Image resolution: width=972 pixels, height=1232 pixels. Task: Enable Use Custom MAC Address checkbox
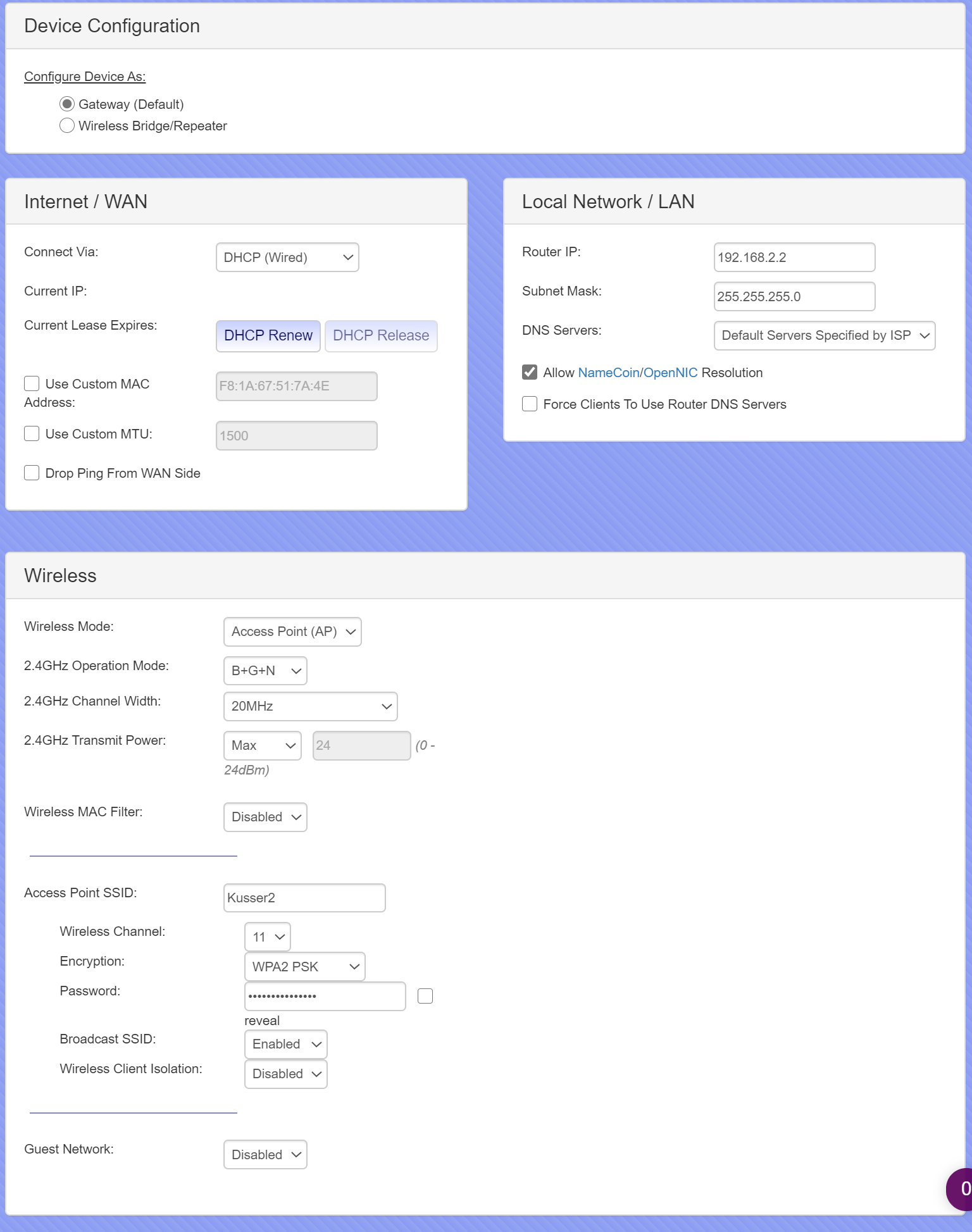[x=32, y=383]
